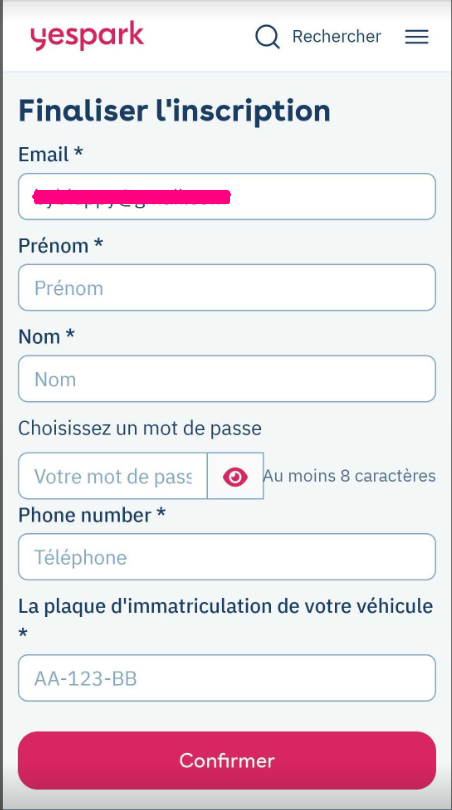Click the AA-123-BB license plate field
Image resolution: width=452 pixels, height=810 pixels.
[227, 678]
